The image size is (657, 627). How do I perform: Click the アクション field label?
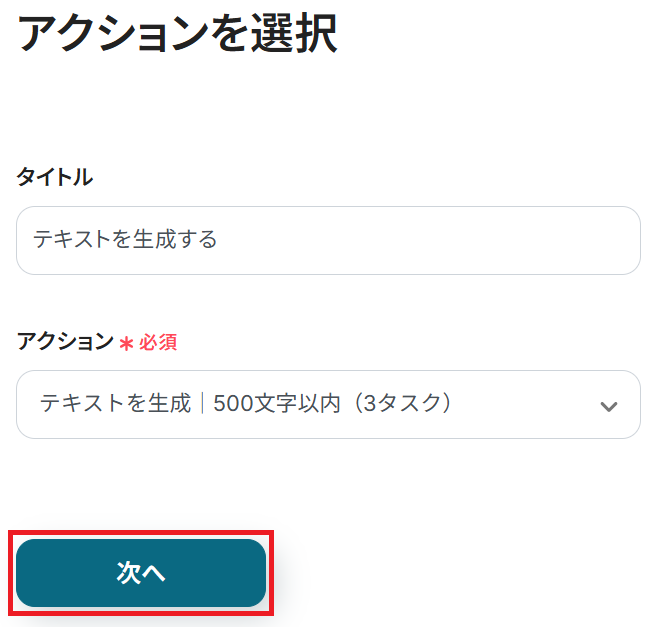[65, 342]
